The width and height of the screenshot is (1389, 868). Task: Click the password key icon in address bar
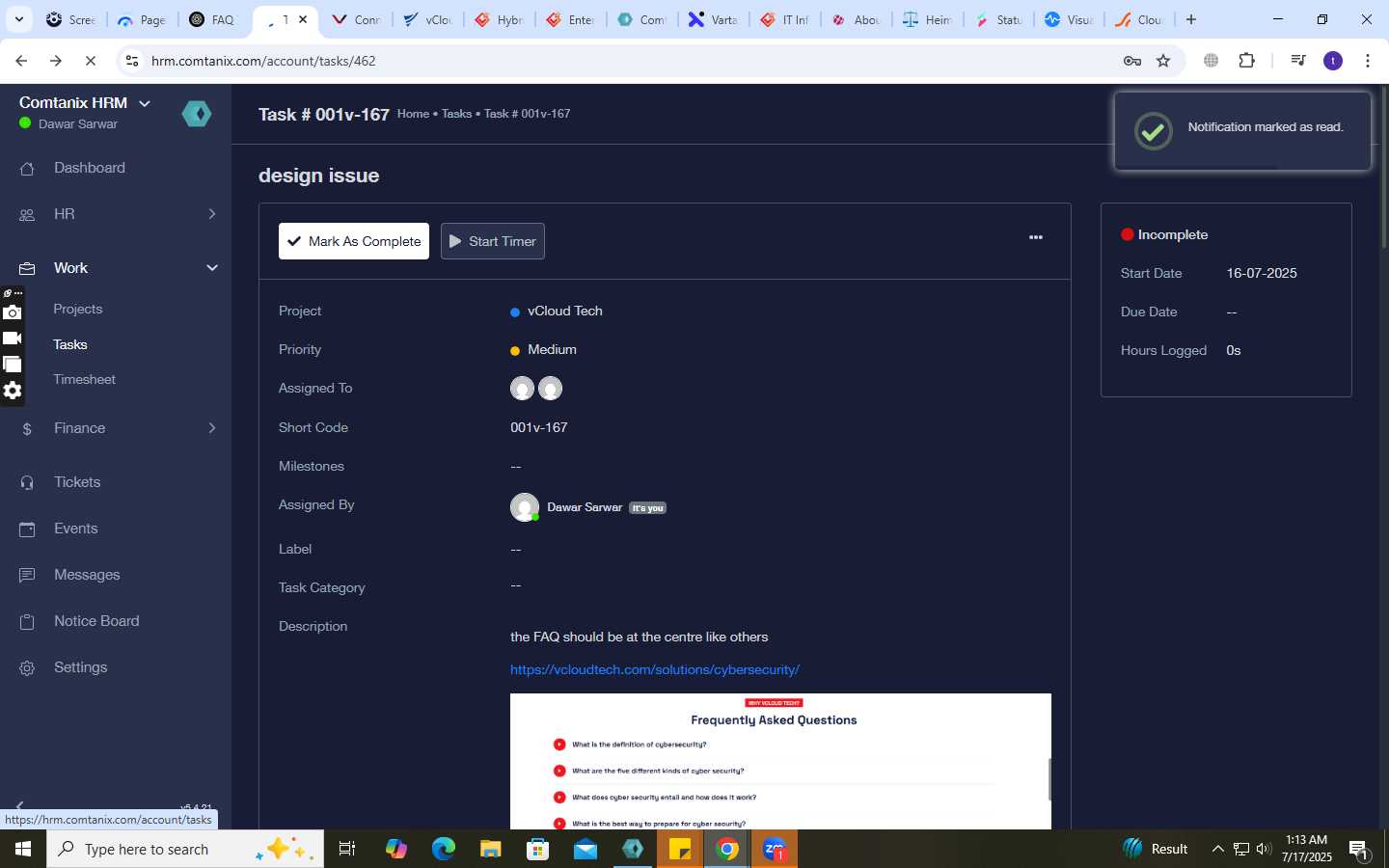pyautogui.click(x=1132, y=61)
